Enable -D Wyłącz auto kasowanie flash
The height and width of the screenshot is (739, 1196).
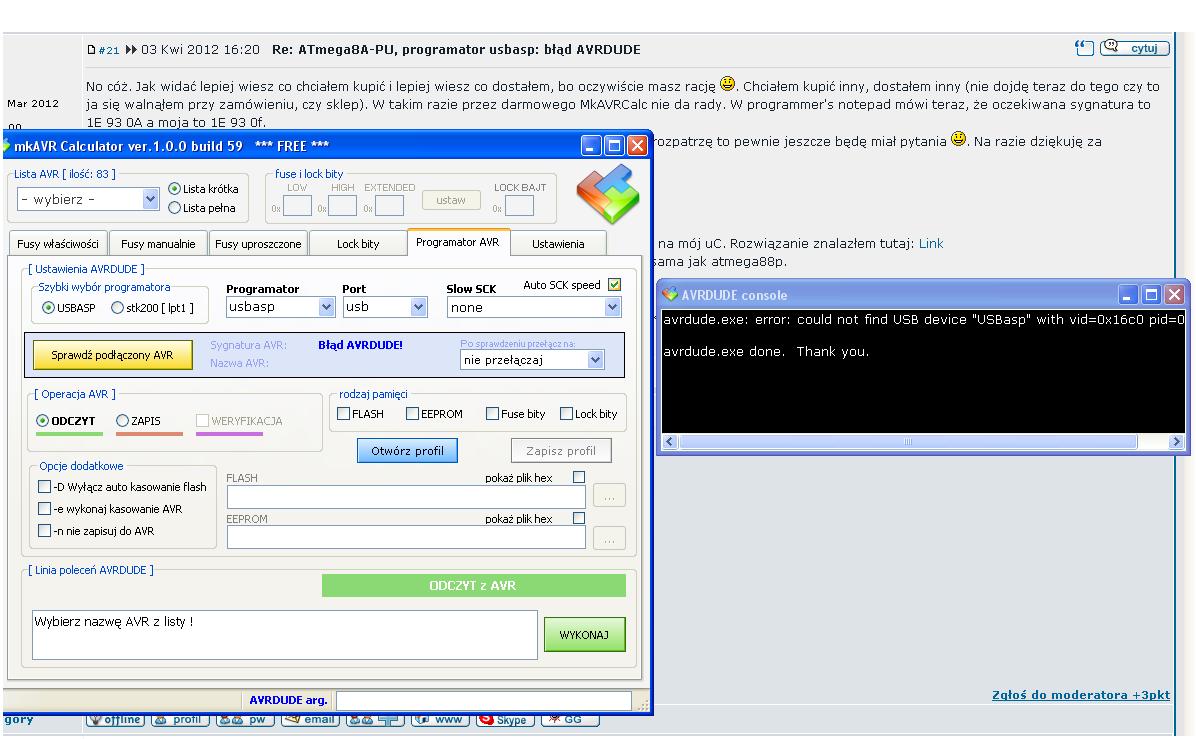45,487
